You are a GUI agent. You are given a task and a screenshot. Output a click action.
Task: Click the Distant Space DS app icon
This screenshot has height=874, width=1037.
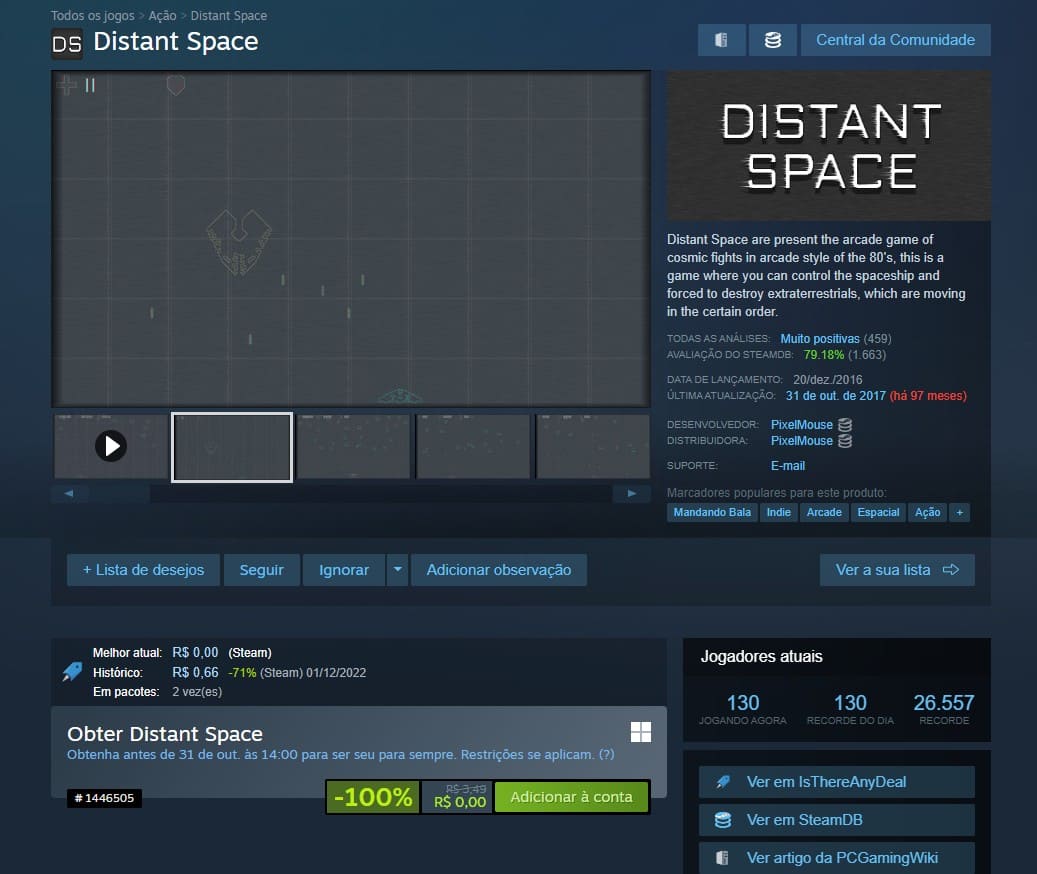[67, 44]
